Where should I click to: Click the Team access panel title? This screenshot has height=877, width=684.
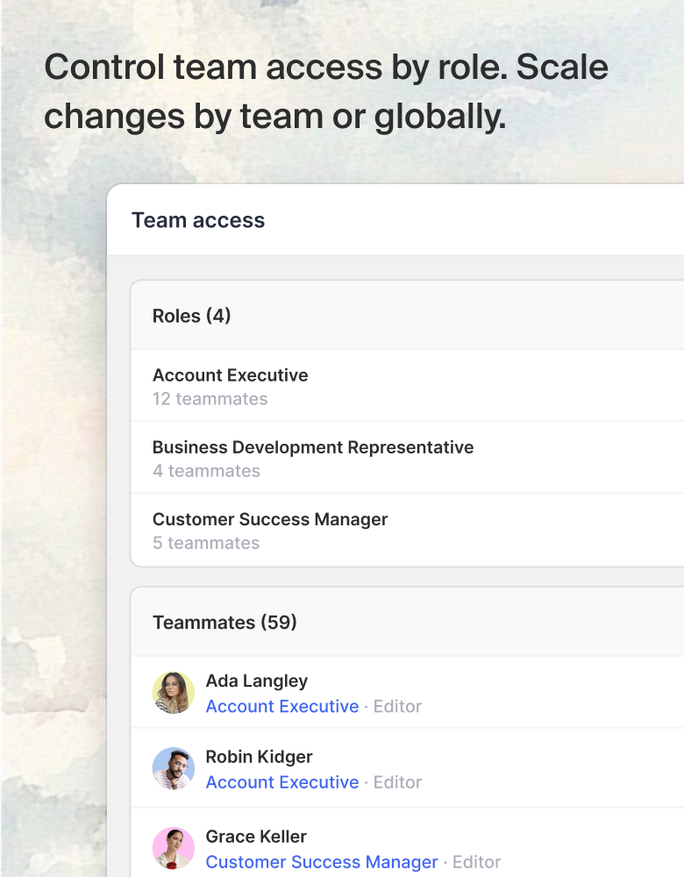(x=198, y=220)
